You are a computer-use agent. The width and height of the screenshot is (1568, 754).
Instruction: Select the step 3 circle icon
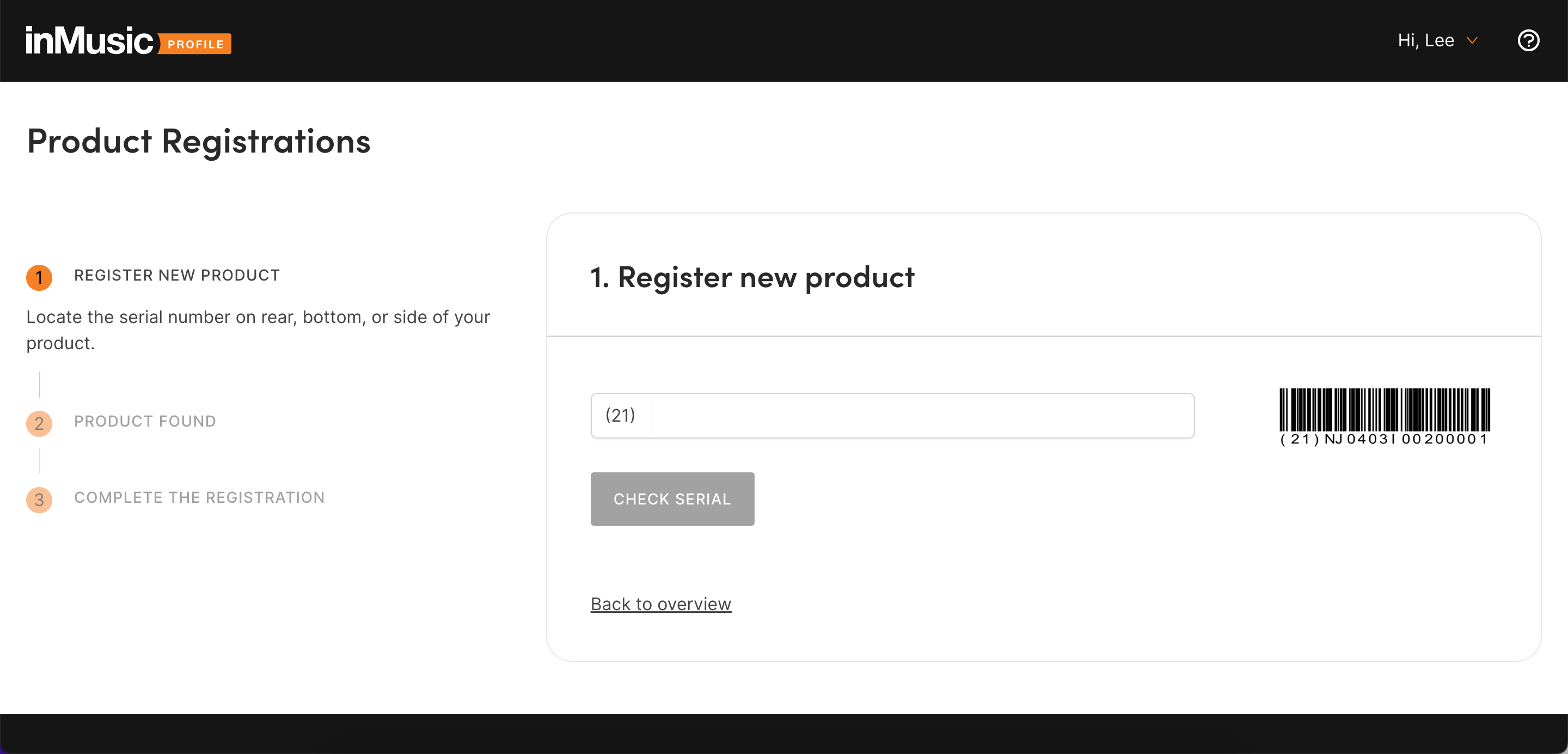tap(39, 500)
